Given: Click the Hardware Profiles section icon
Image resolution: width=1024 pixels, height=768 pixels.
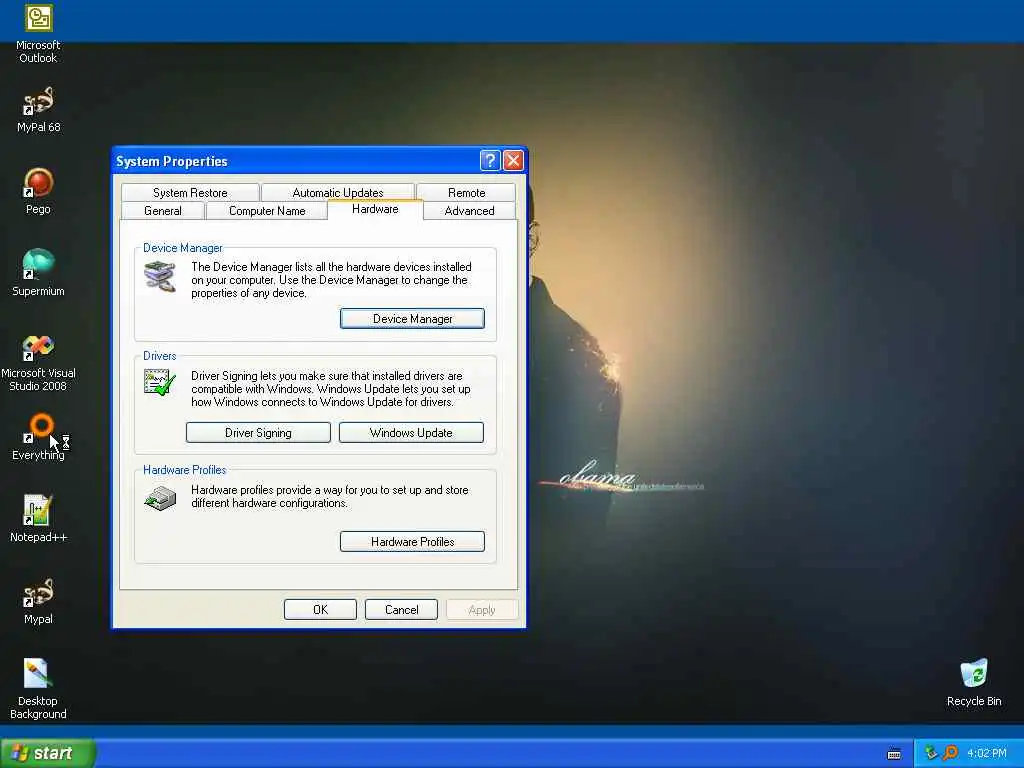Looking at the screenshot, I should 160,498.
